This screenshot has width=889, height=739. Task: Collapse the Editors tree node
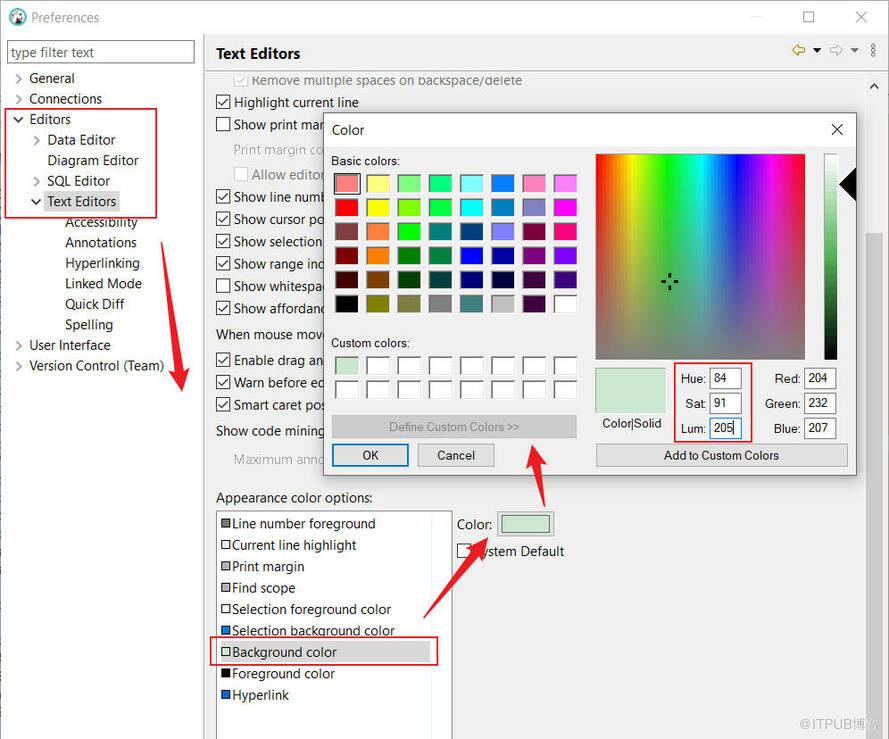(19, 119)
